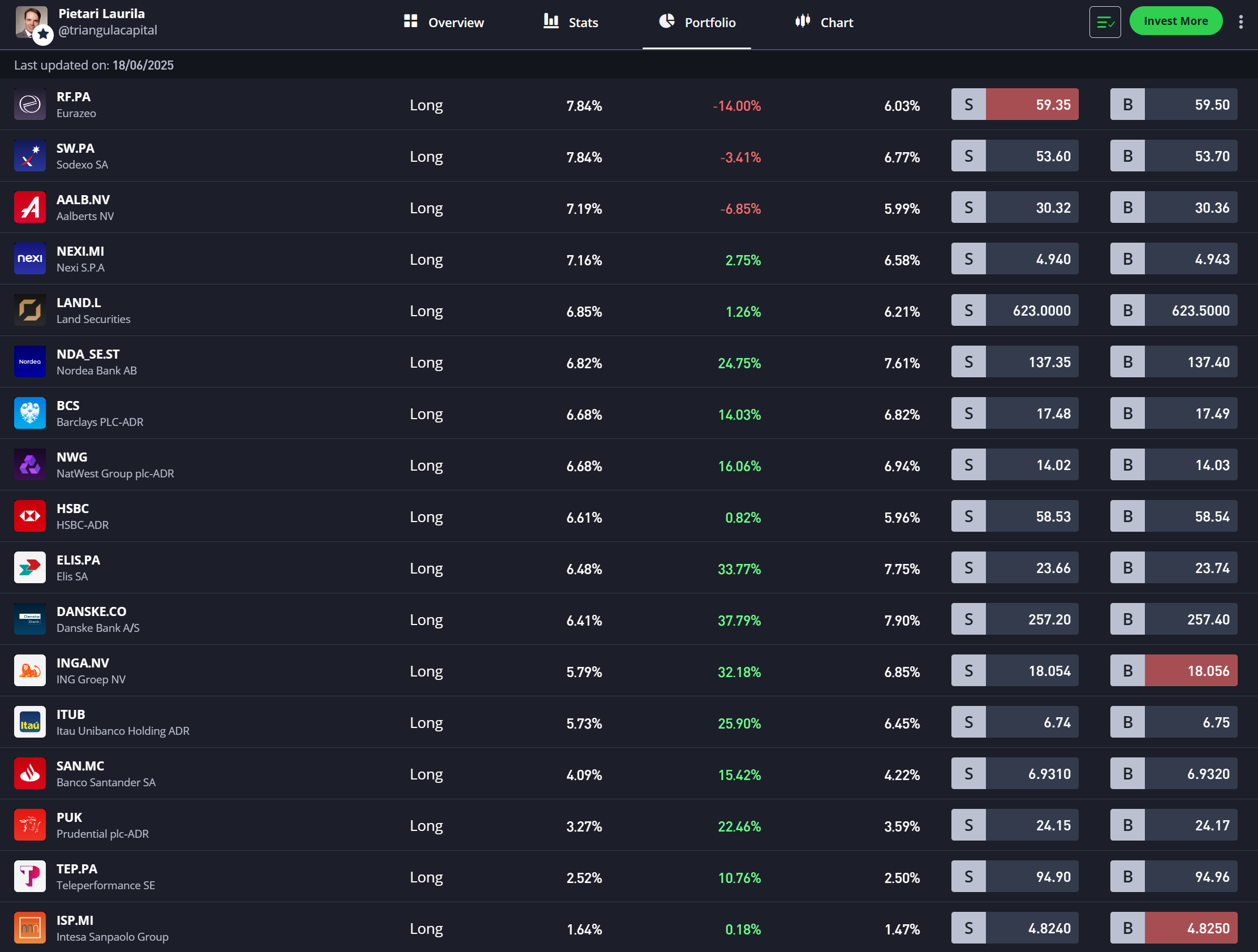1258x952 pixels.
Task: Click the ING Groep lion logo
Action: point(29,670)
